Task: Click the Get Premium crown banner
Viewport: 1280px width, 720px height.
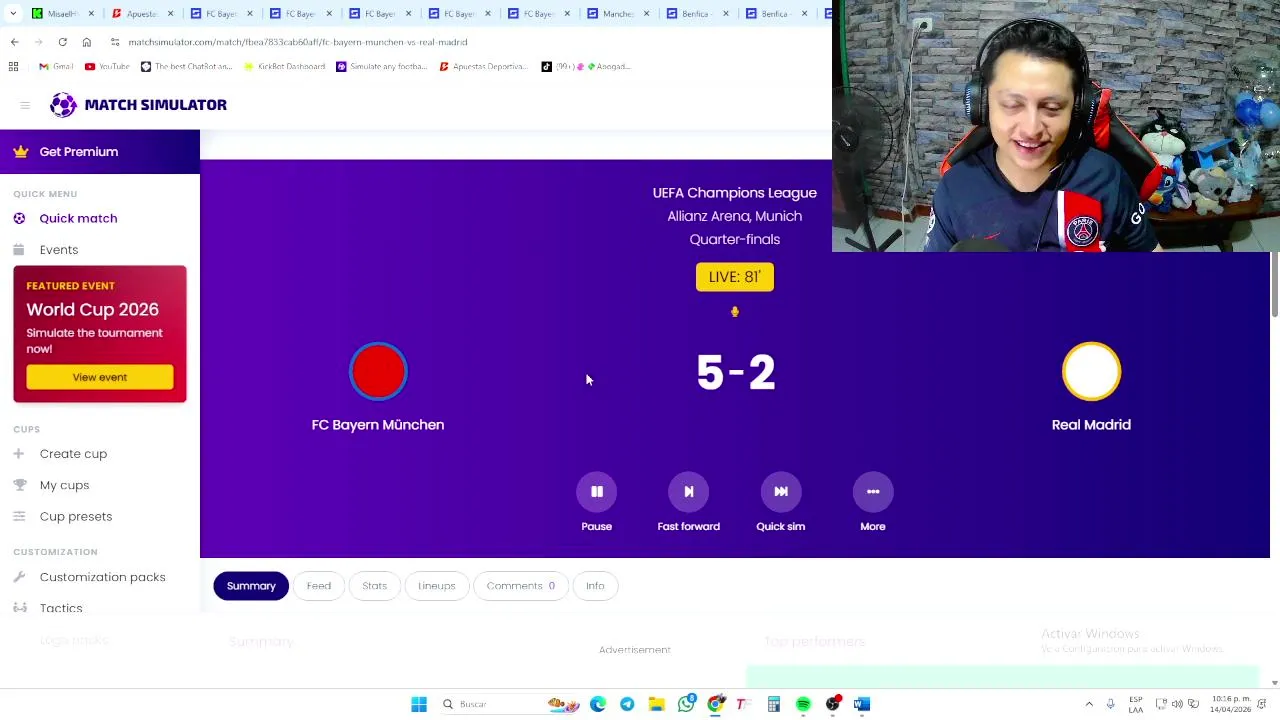Action: tap(100, 152)
